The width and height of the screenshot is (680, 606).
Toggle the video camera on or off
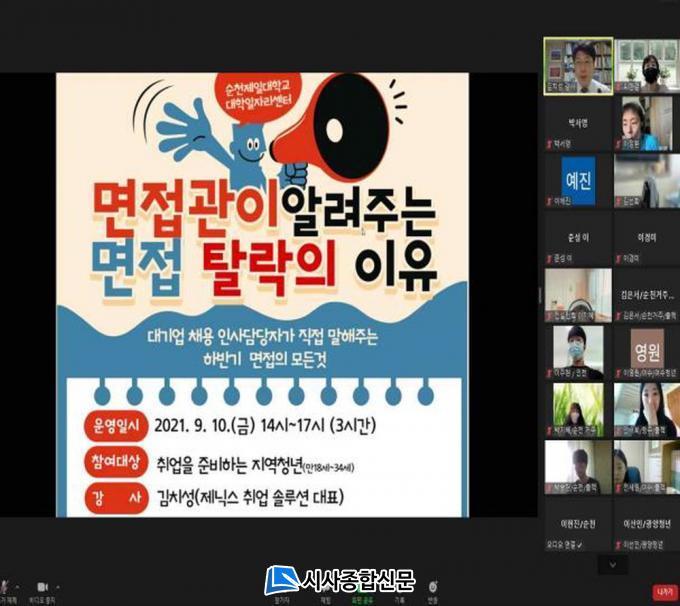pyautogui.click(x=42, y=585)
